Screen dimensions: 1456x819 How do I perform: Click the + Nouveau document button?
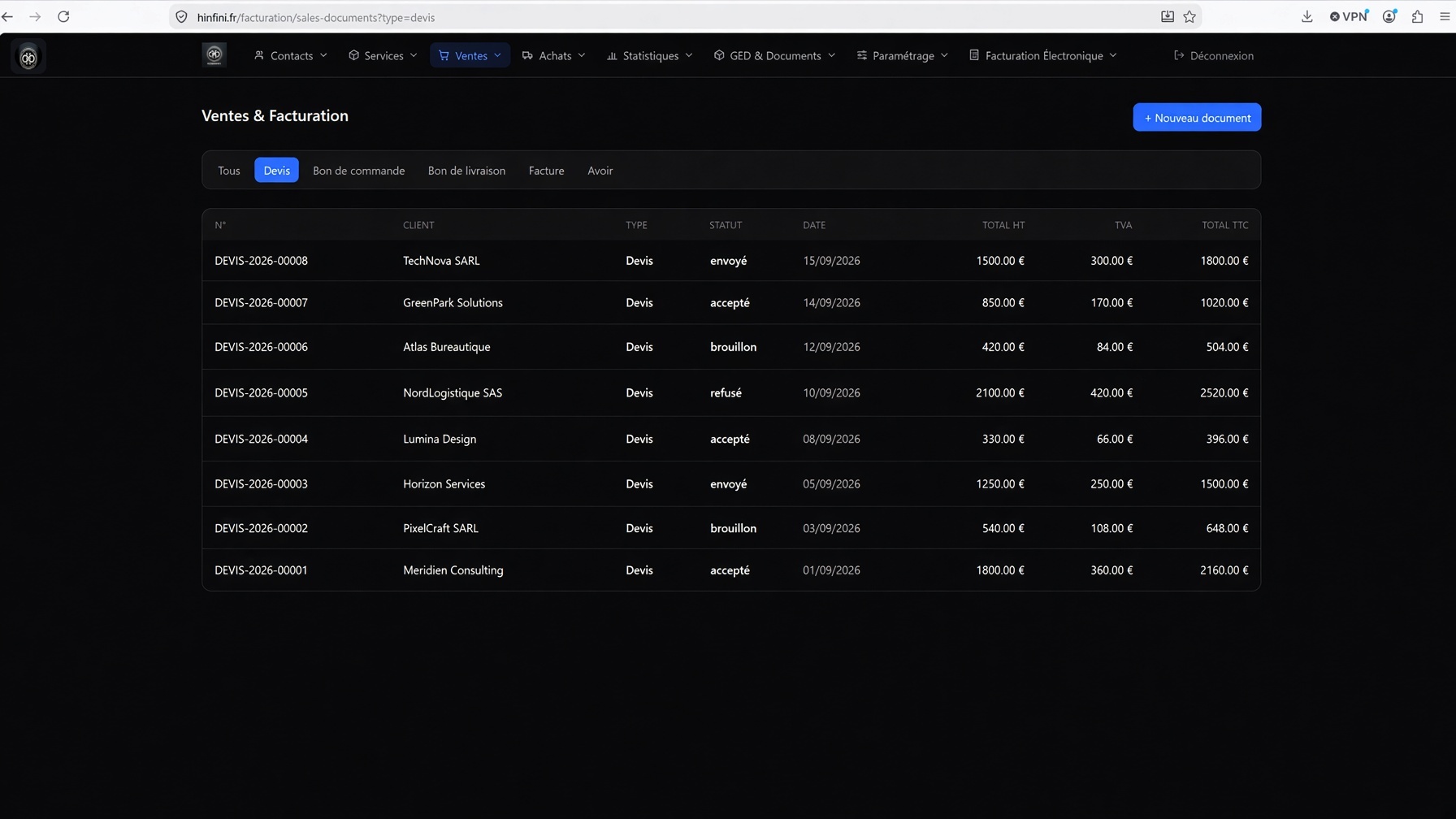tap(1197, 117)
